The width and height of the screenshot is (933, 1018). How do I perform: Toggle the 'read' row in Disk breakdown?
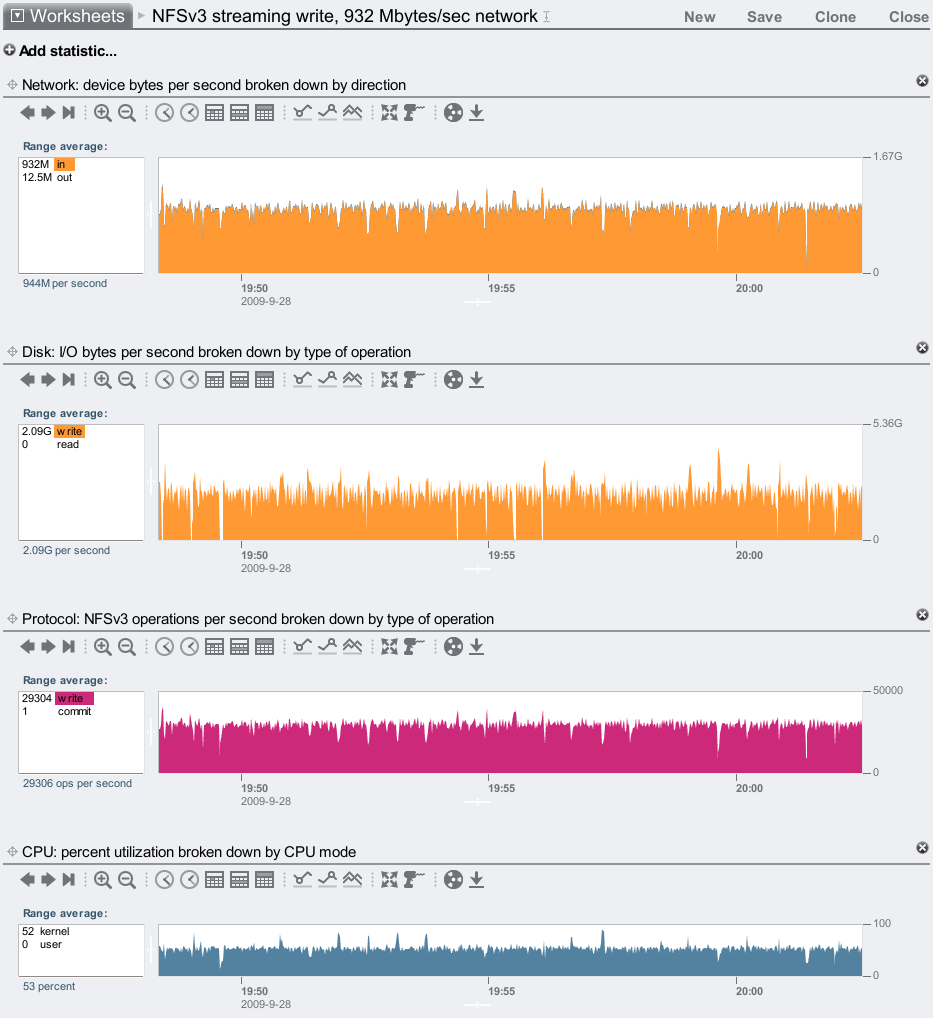point(67,445)
